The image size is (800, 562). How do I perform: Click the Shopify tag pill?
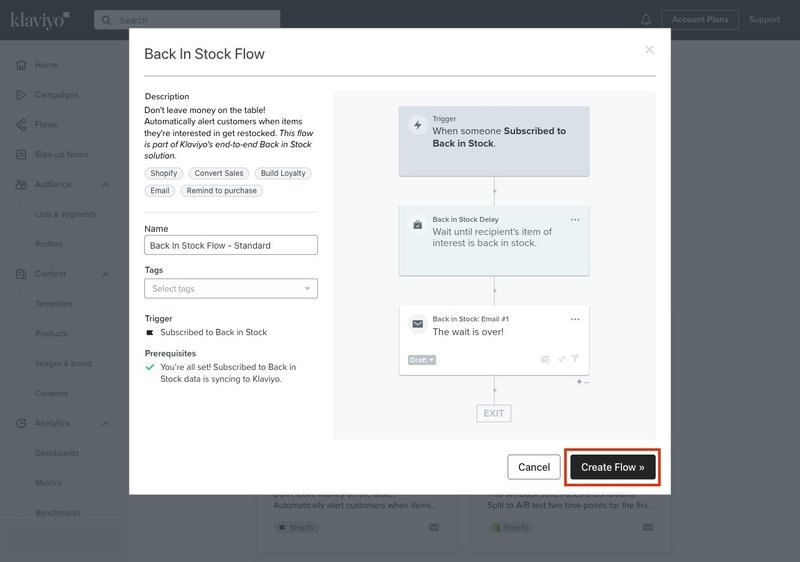(164, 173)
